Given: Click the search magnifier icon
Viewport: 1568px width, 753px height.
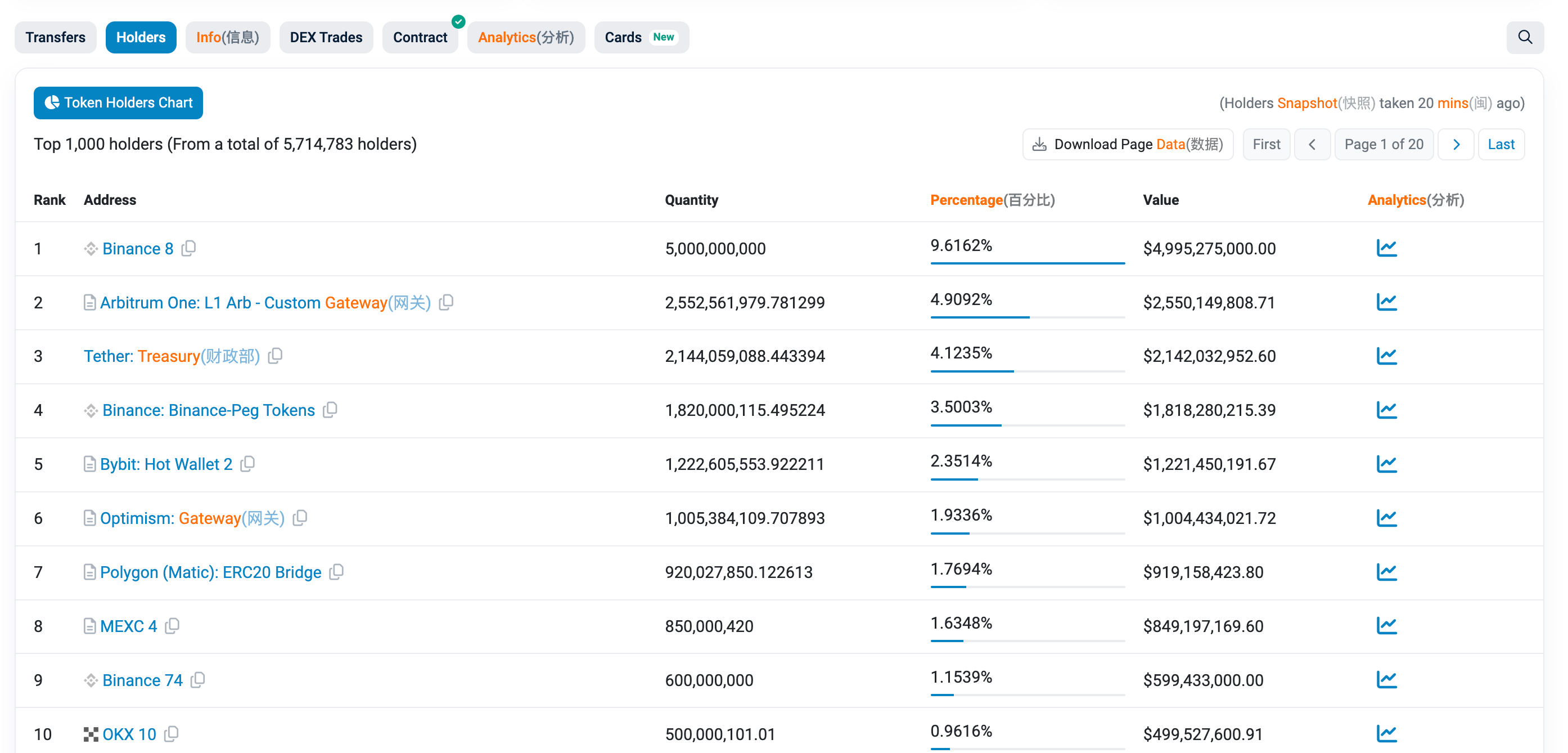Looking at the screenshot, I should (x=1524, y=37).
